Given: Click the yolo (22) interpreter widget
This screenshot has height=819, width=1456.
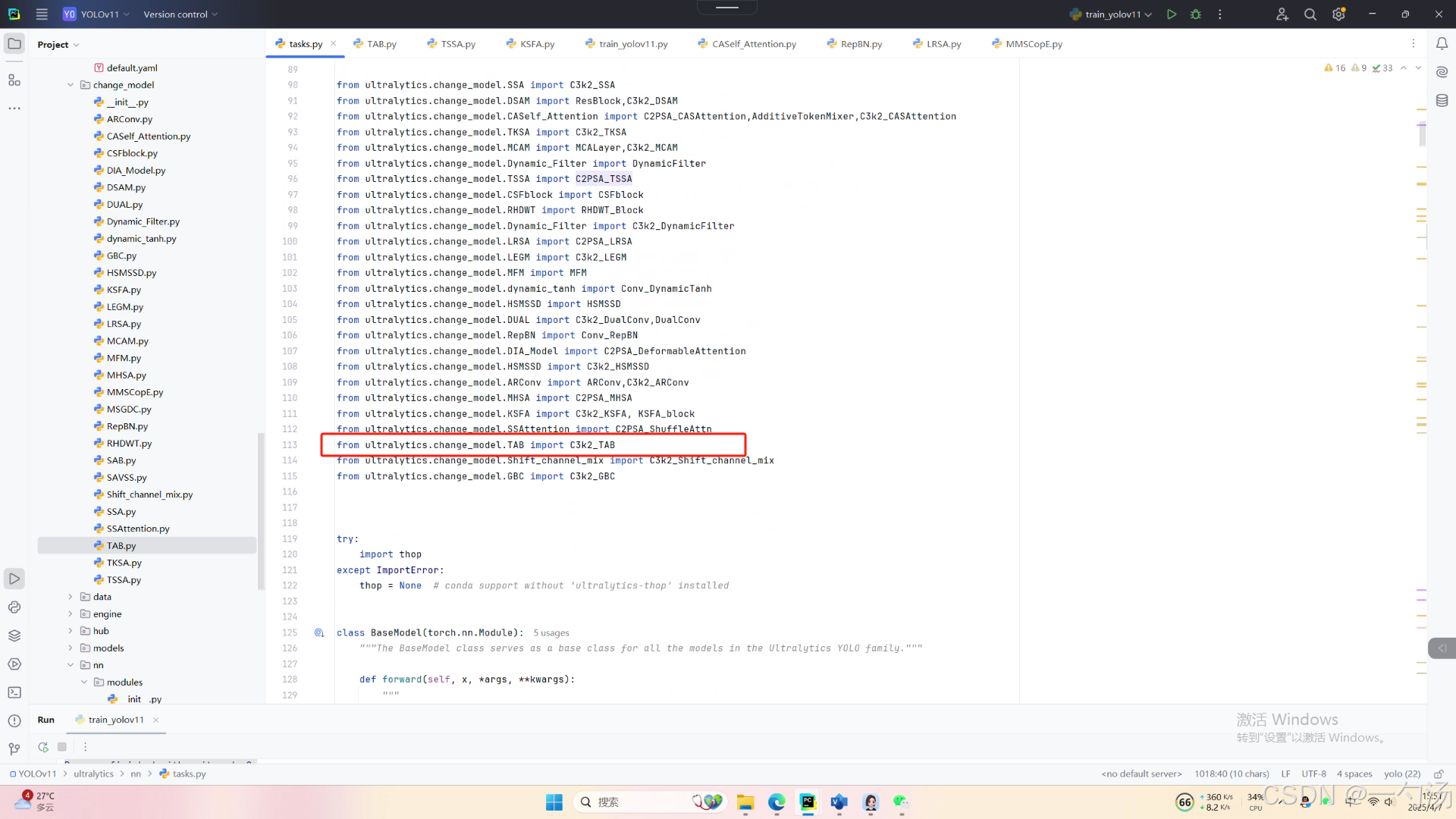Looking at the screenshot, I should (1401, 773).
